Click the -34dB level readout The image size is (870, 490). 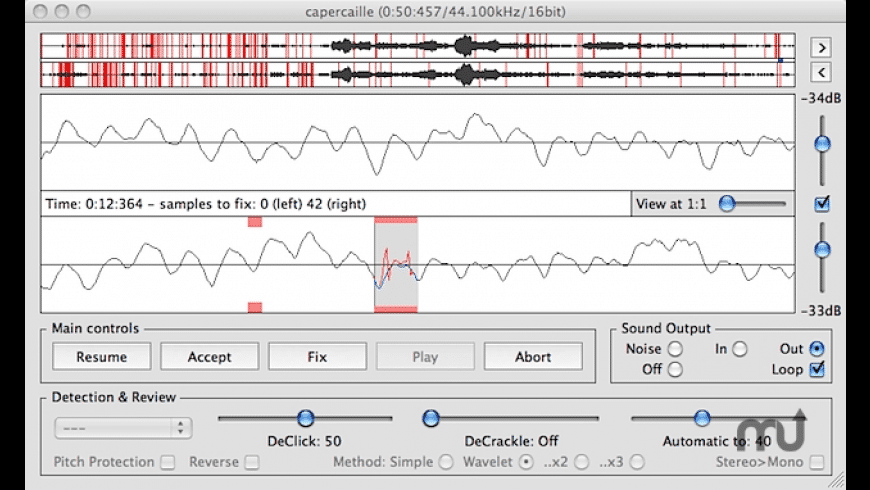(x=821, y=99)
